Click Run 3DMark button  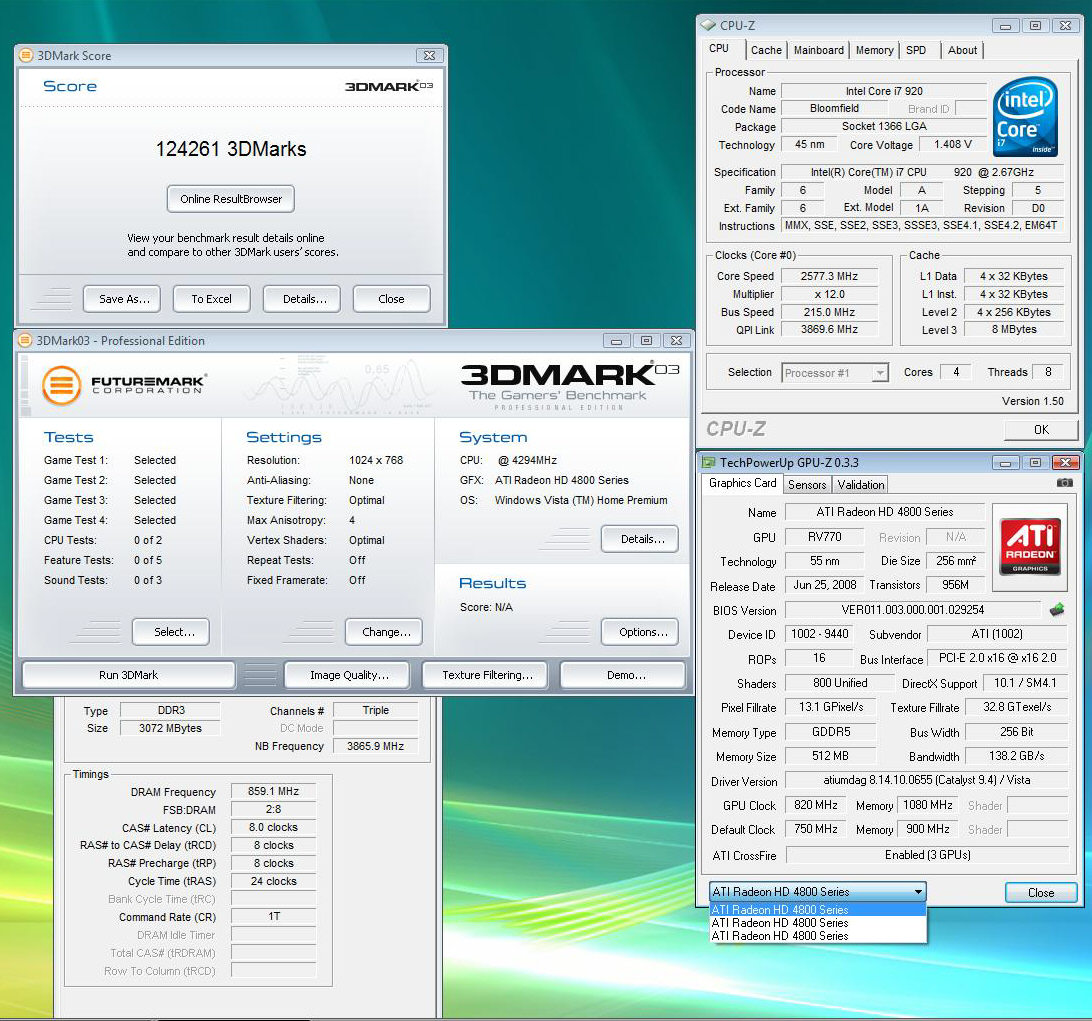click(x=129, y=675)
